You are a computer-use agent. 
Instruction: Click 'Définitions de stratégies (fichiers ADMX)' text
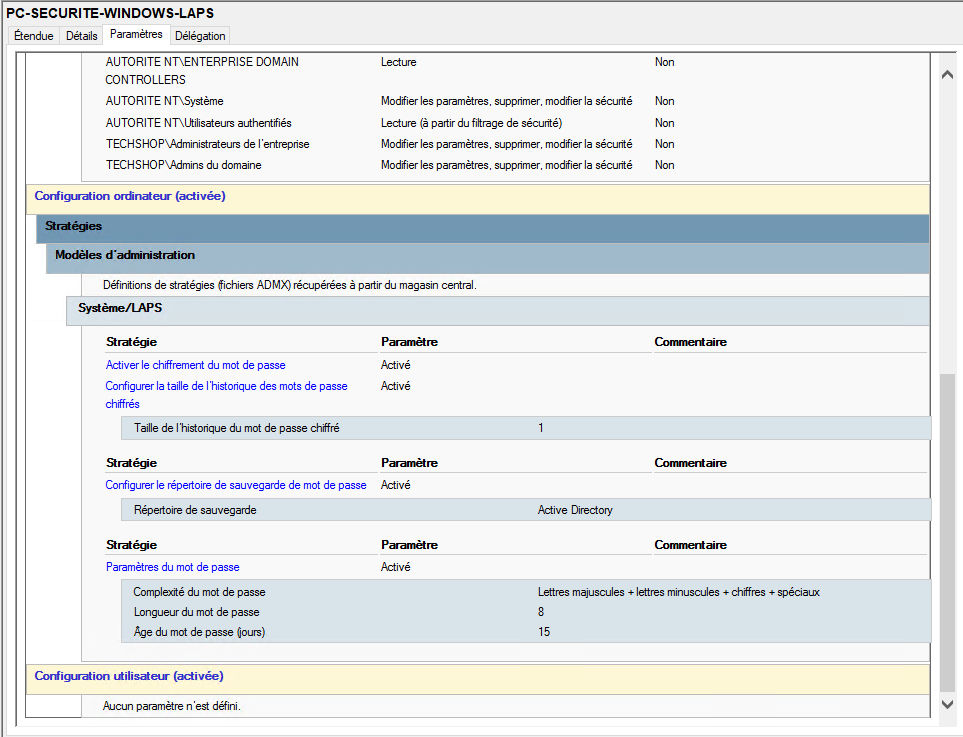click(289, 285)
